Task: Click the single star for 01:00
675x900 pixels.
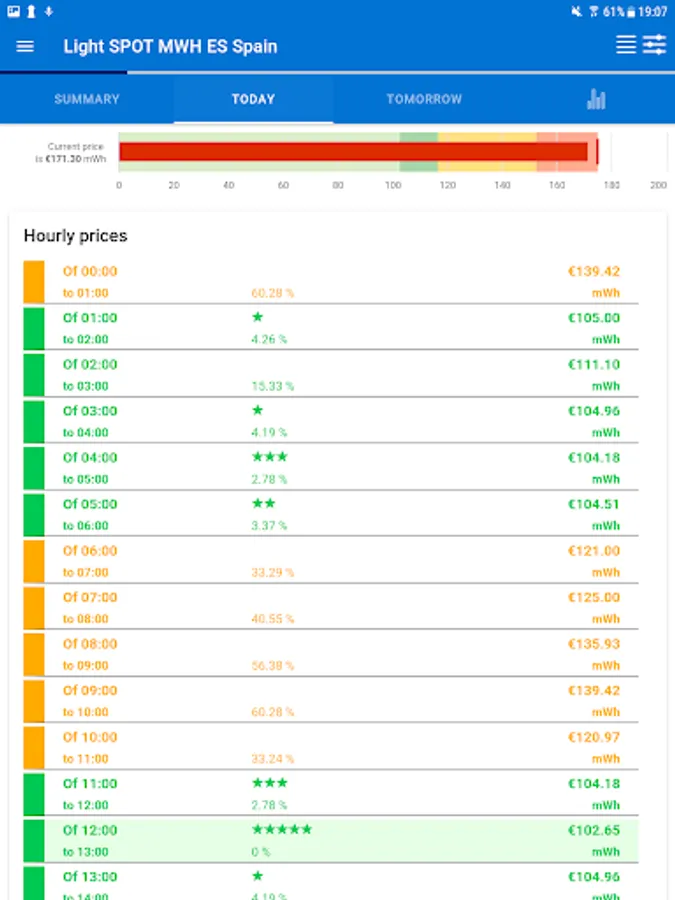Action: point(258,317)
